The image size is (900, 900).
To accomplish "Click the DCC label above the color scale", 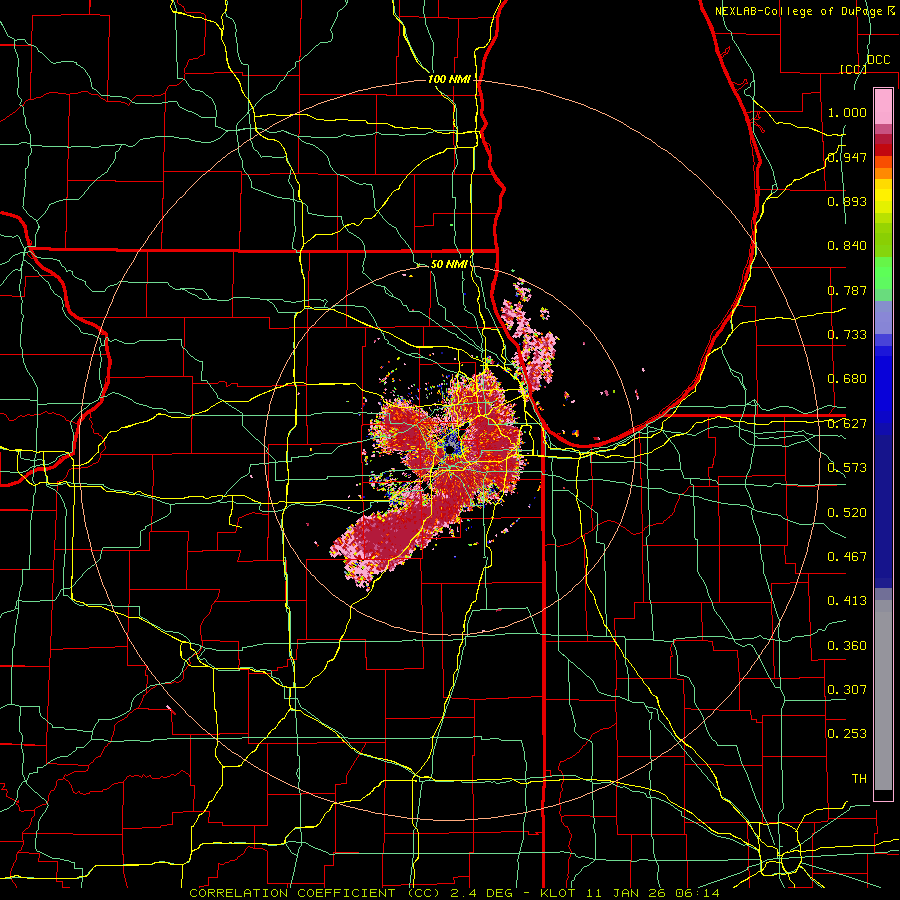I will point(878,60).
